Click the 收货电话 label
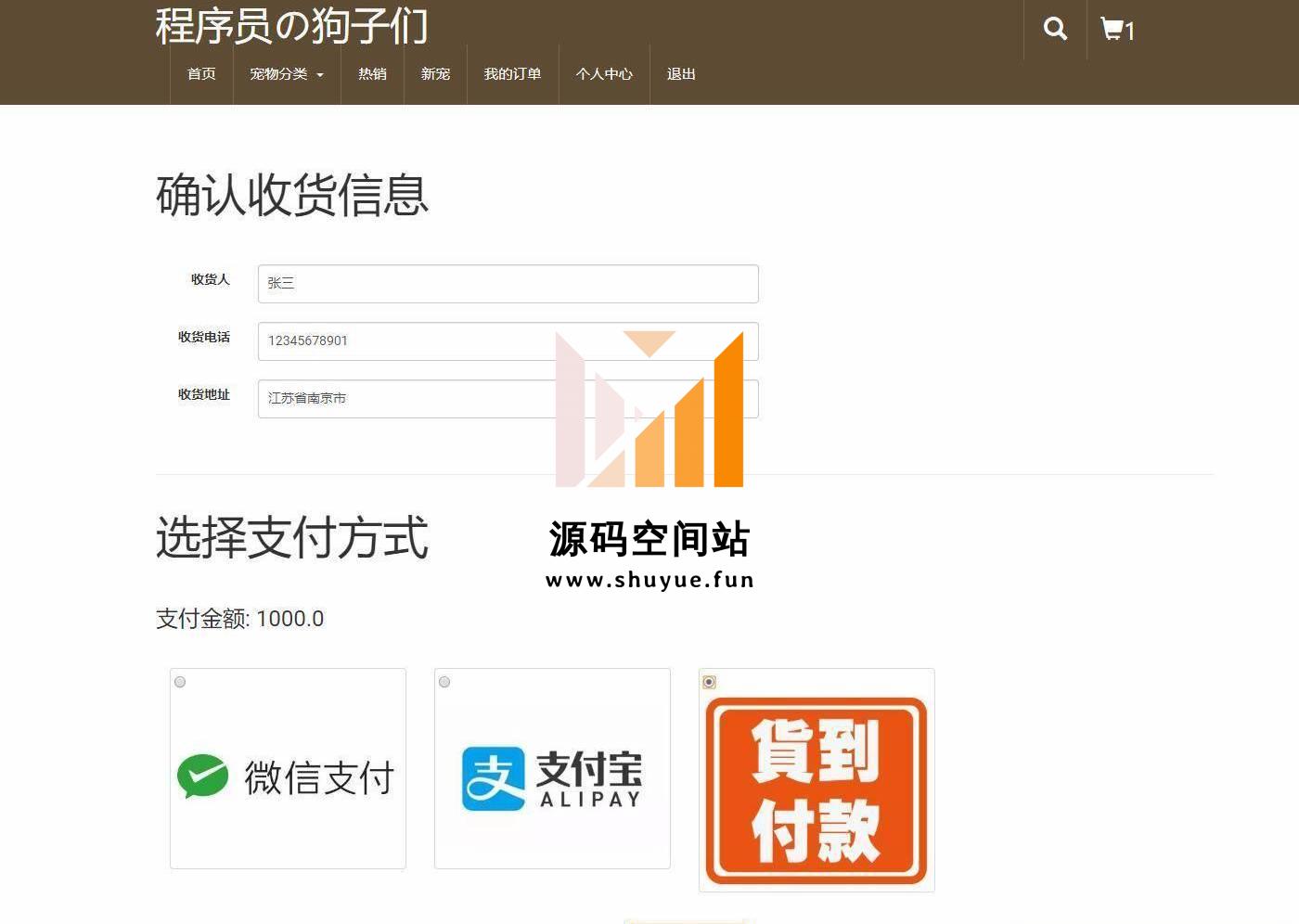This screenshot has width=1299, height=924. [204, 337]
